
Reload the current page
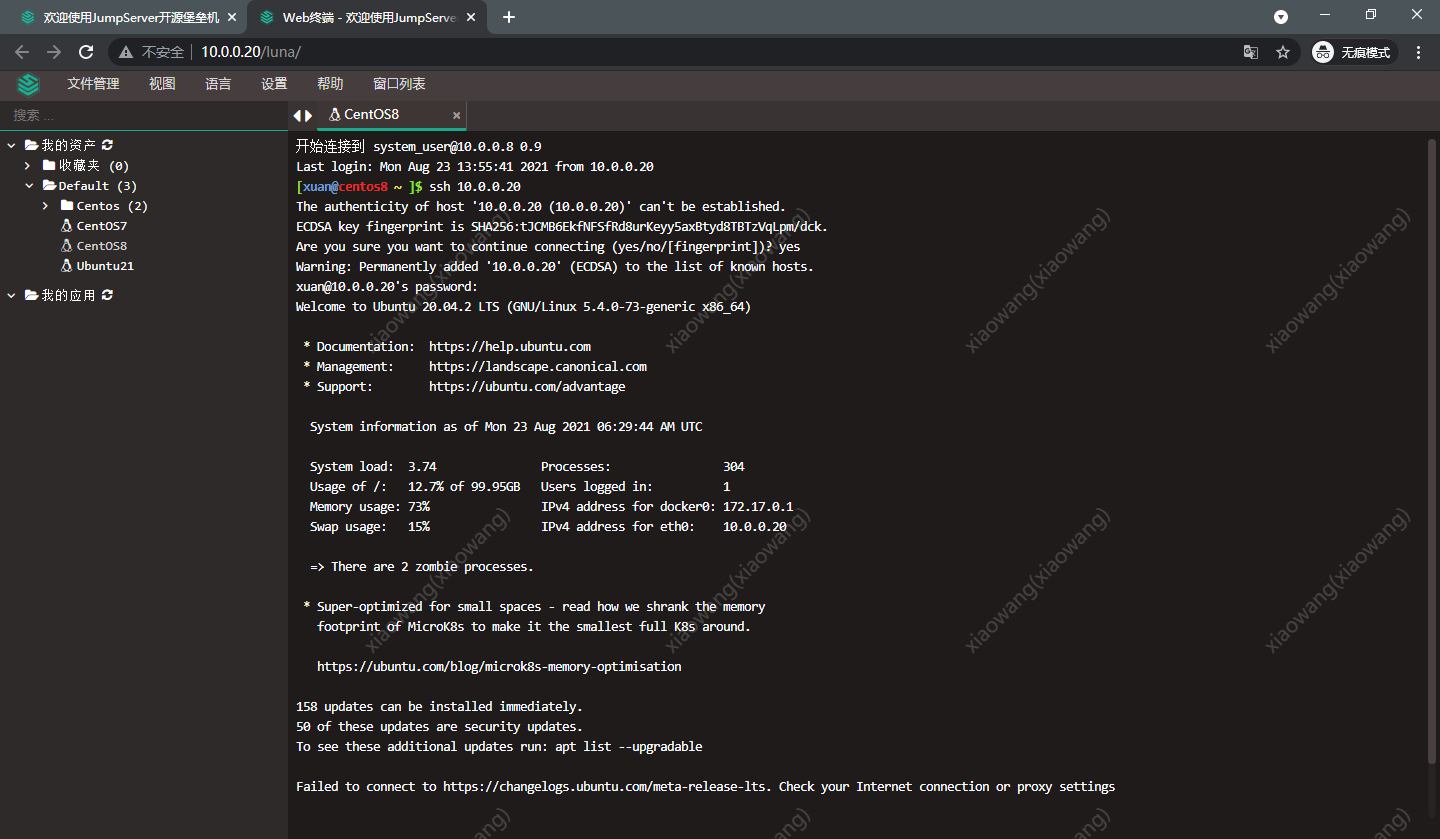click(86, 52)
